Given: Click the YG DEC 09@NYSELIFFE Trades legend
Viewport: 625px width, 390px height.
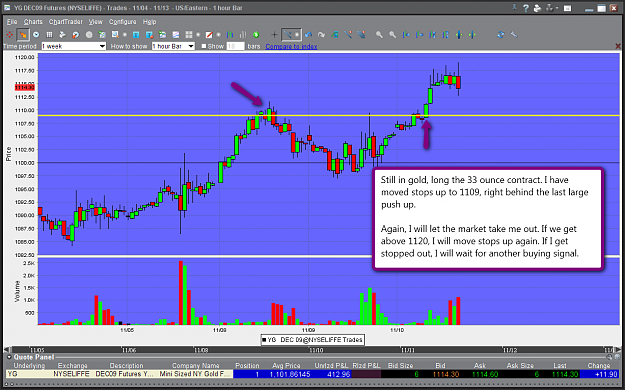Looking at the screenshot, I should pos(312,340).
